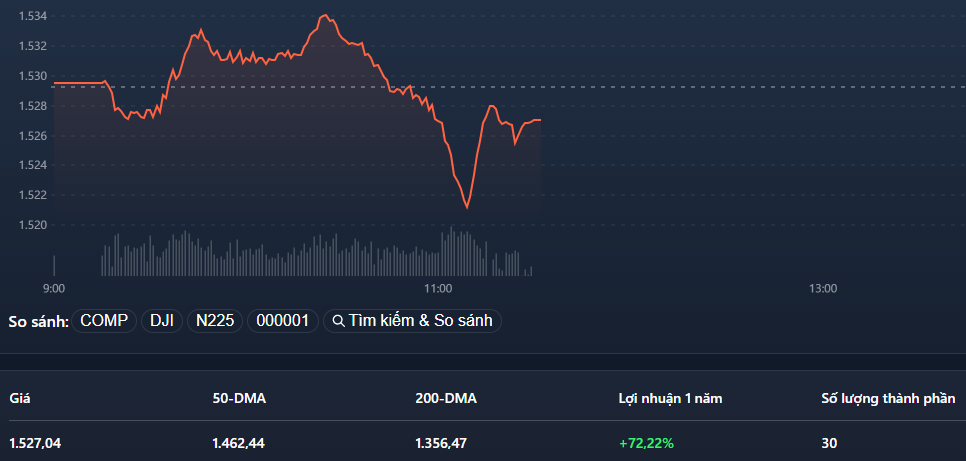This screenshot has width=966, height=461.
Task: Click the 11:00 time axis label
Action: [438, 288]
